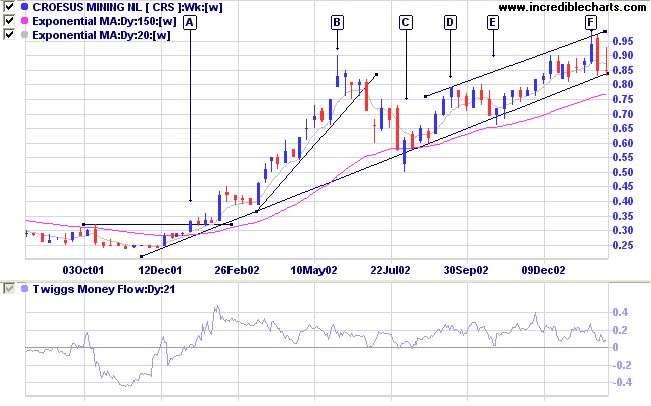The width and height of the screenshot is (651, 406).
Task: Click the 12Dec01 date axis label
Action: point(160,270)
